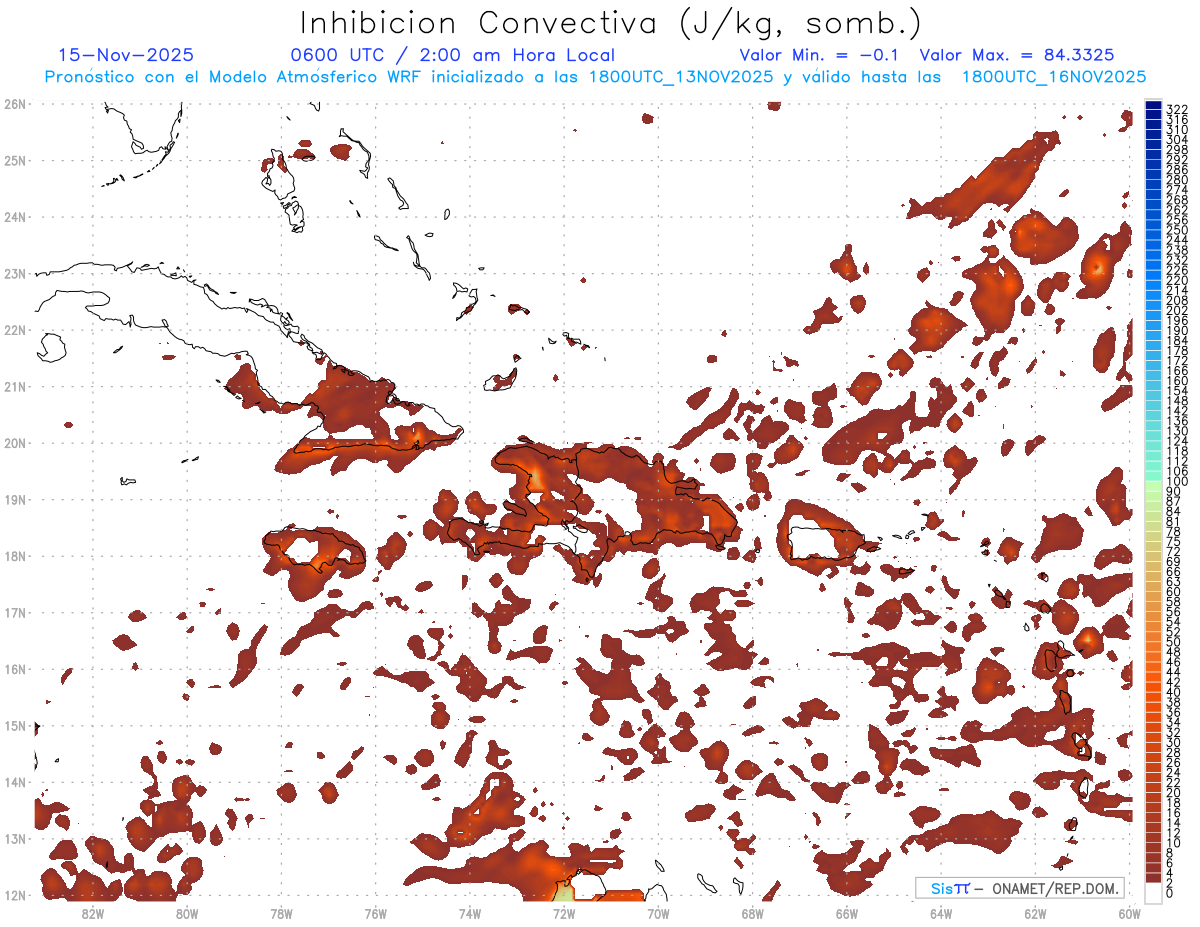Click the '64W' longitude label

(941, 913)
